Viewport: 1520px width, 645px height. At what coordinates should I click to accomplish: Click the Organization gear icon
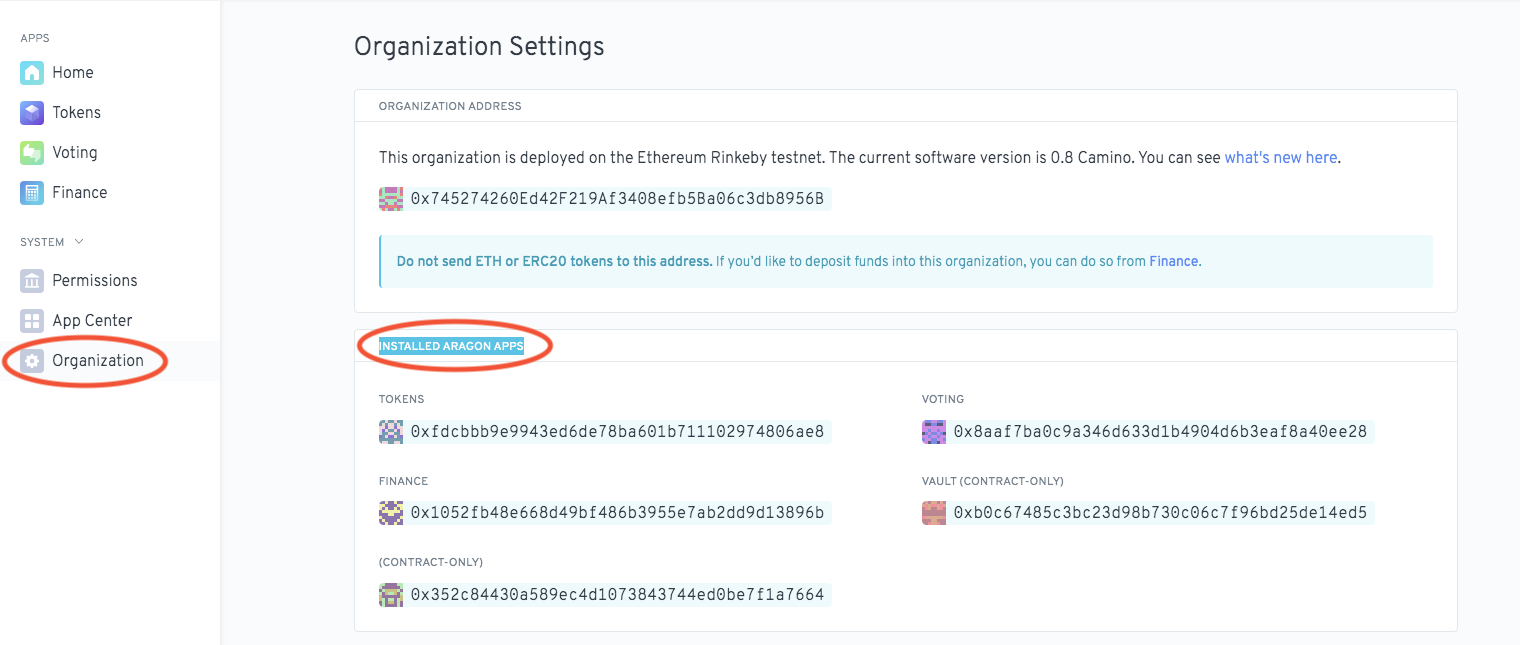32,361
